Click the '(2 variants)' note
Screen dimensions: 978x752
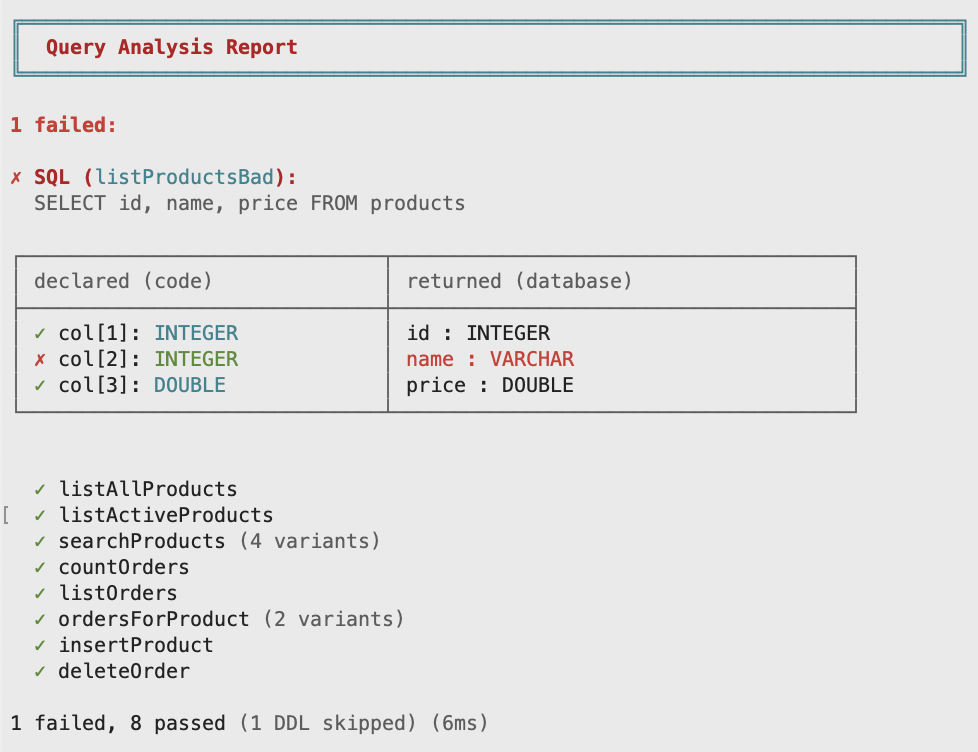pyautogui.click(x=334, y=619)
